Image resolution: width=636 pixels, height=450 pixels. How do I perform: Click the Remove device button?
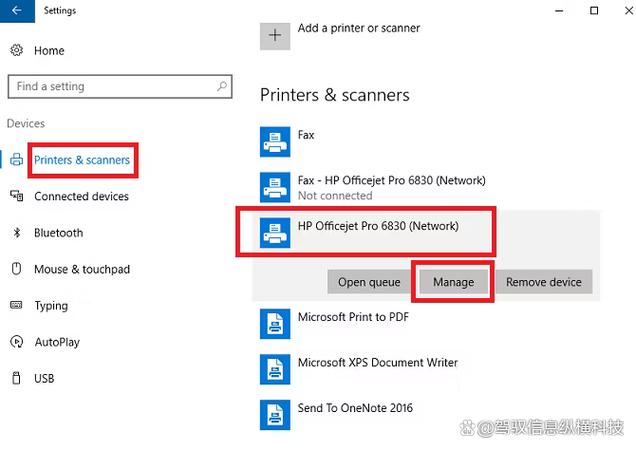click(x=544, y=282)
